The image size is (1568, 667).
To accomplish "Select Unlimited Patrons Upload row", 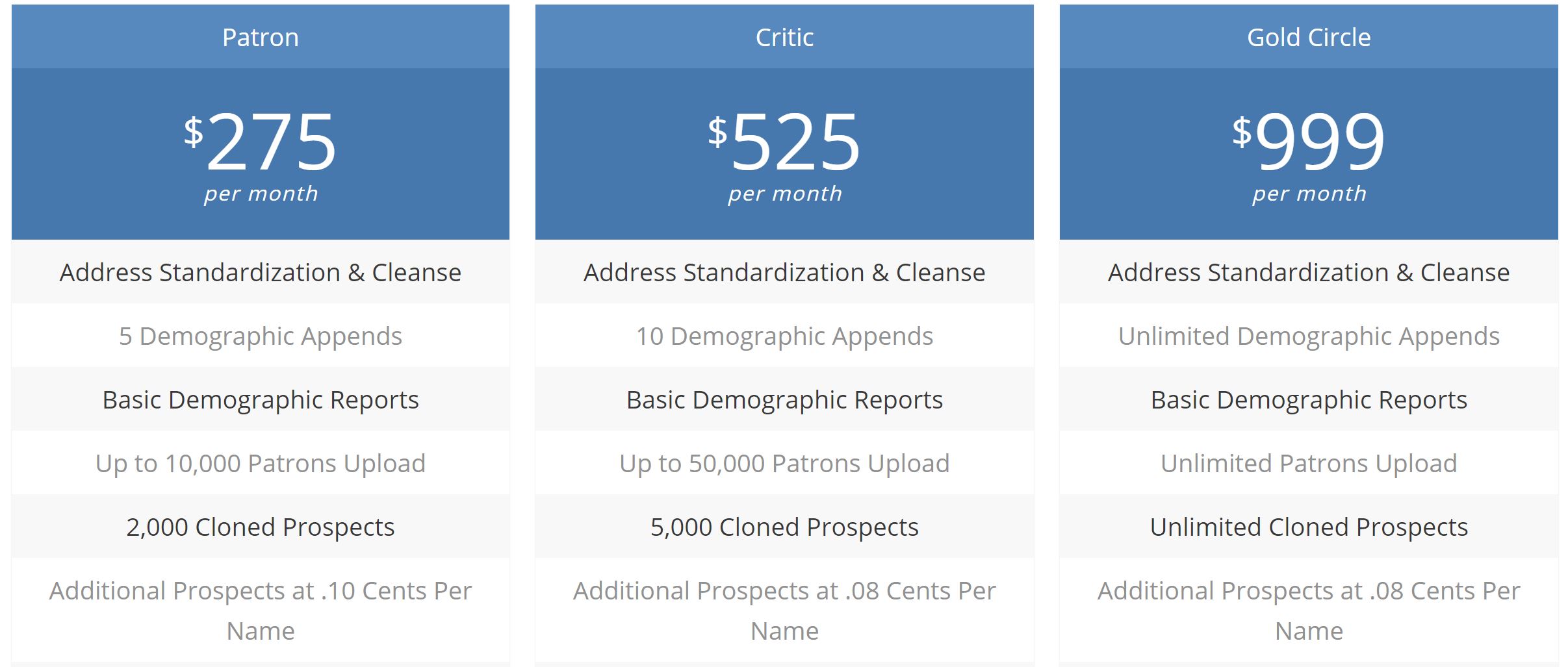I will click(1309, 464).
